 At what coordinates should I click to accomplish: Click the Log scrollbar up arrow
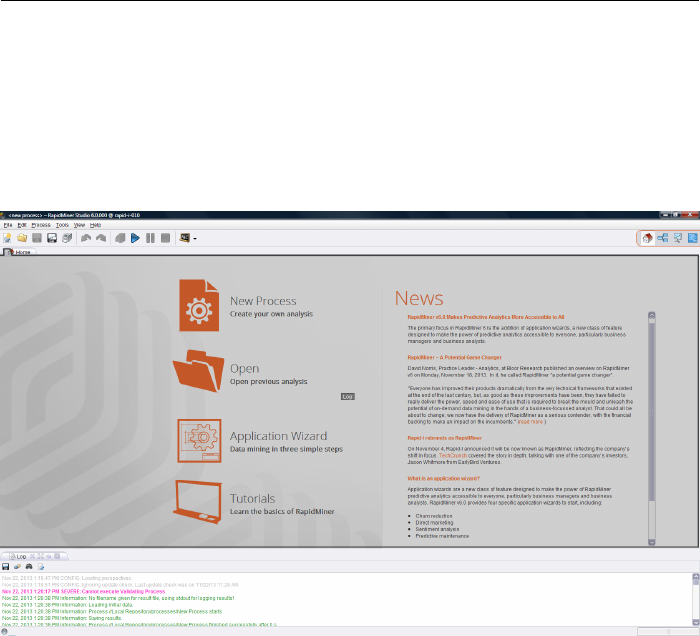696,577
